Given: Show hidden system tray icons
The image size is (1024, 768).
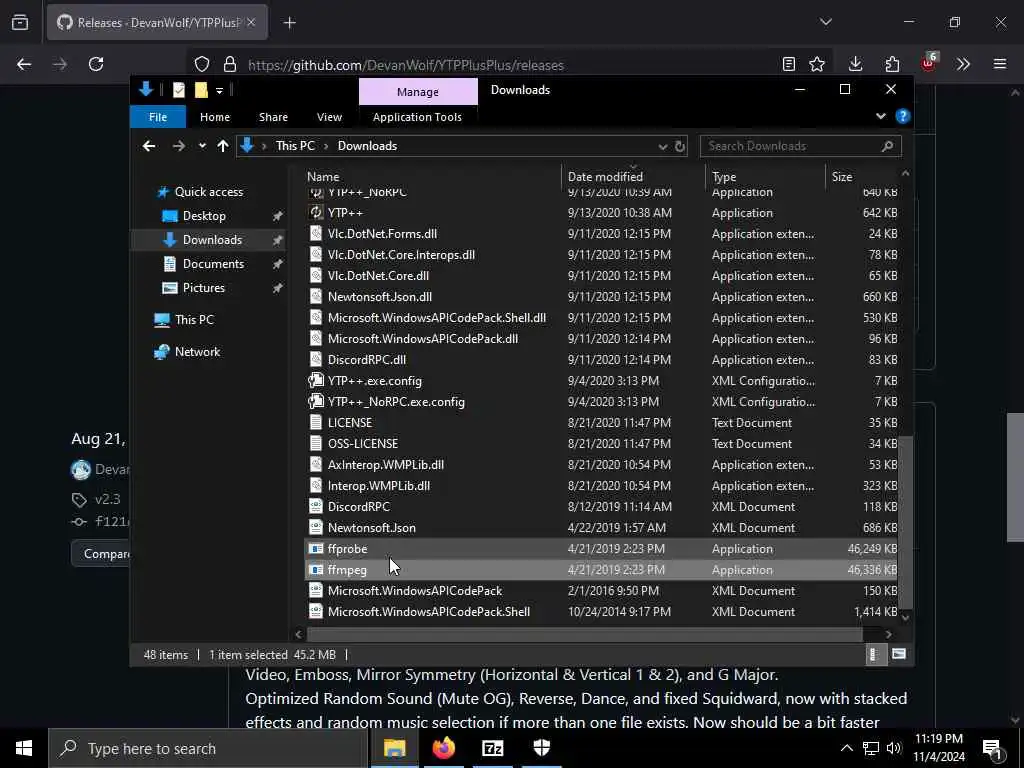Looking at the screenshot, I should pyautogui.click(x=846, y=748).
